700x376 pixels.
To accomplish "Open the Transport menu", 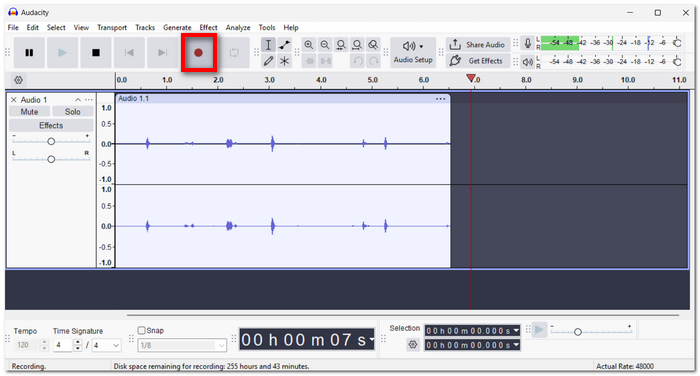I will (112, 28).
